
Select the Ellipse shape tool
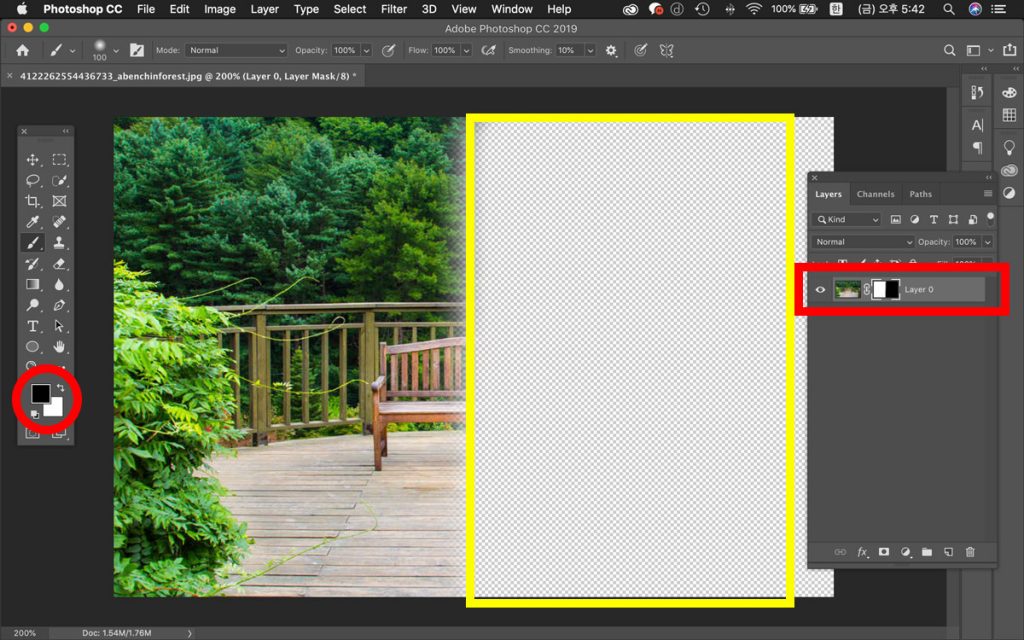pyautogui.click(x=32, y=347)
